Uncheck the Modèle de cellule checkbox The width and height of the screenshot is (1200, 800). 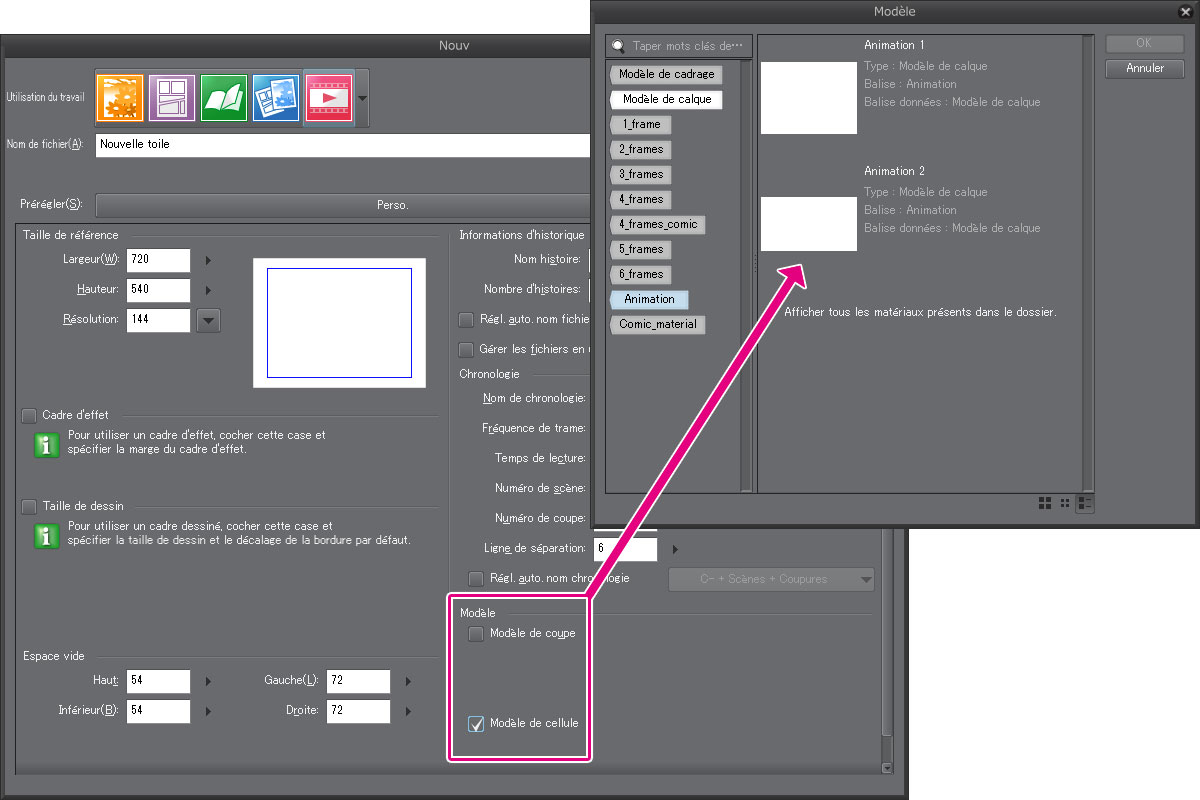[477, 724]
